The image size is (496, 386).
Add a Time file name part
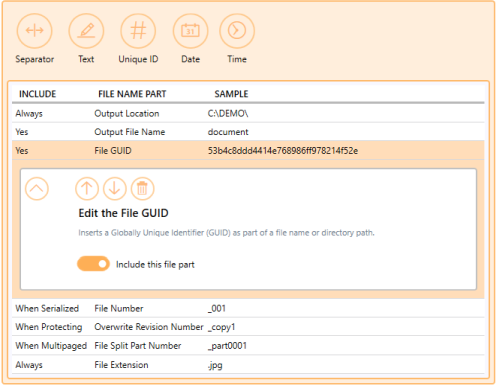[237, 31]
